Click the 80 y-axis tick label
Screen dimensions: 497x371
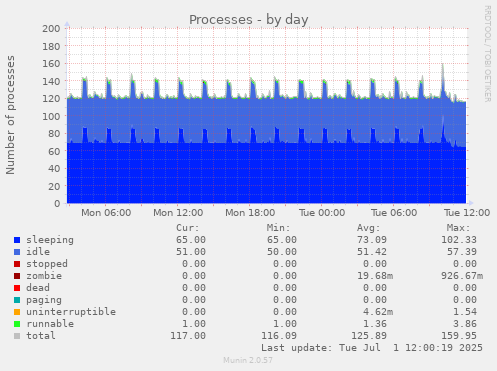click(x=54, y=134)
